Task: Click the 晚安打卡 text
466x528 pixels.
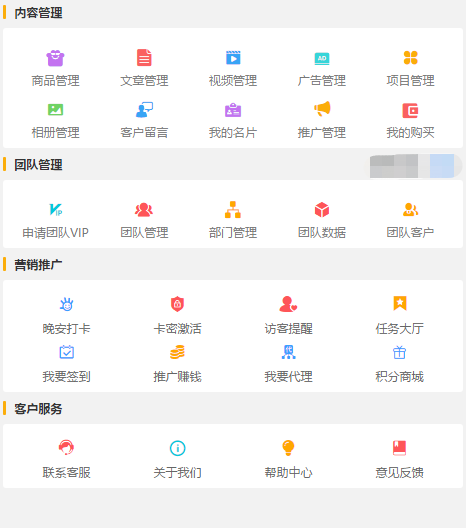Action: 66,329
